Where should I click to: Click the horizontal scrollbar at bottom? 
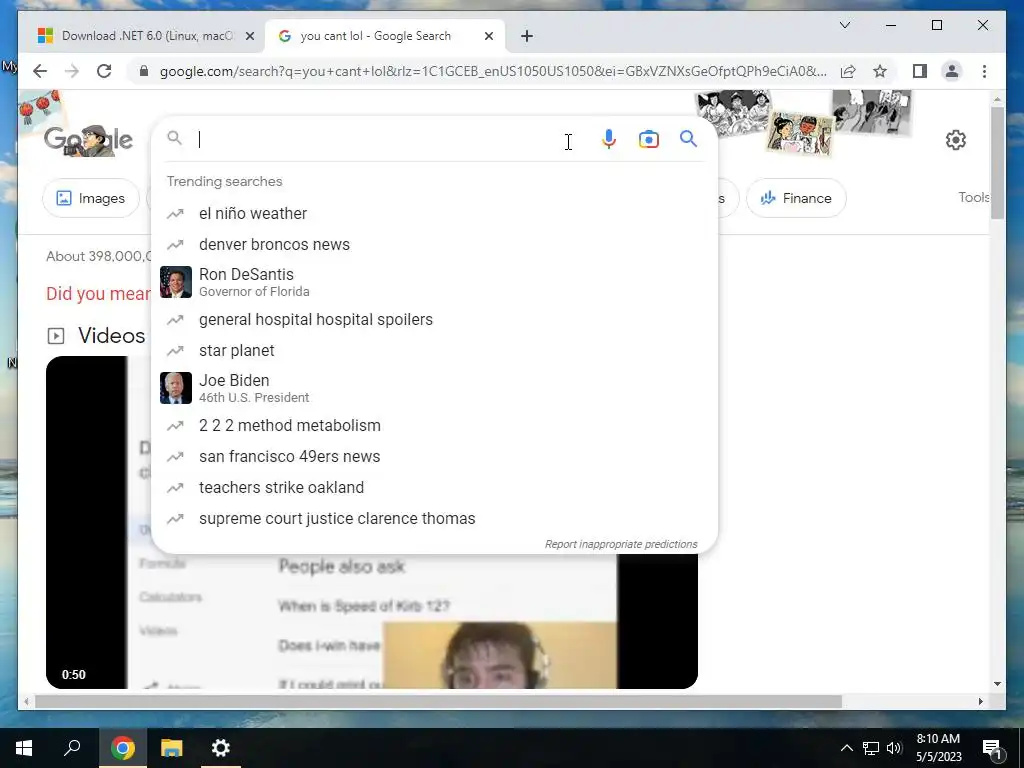tap(438, 701)
